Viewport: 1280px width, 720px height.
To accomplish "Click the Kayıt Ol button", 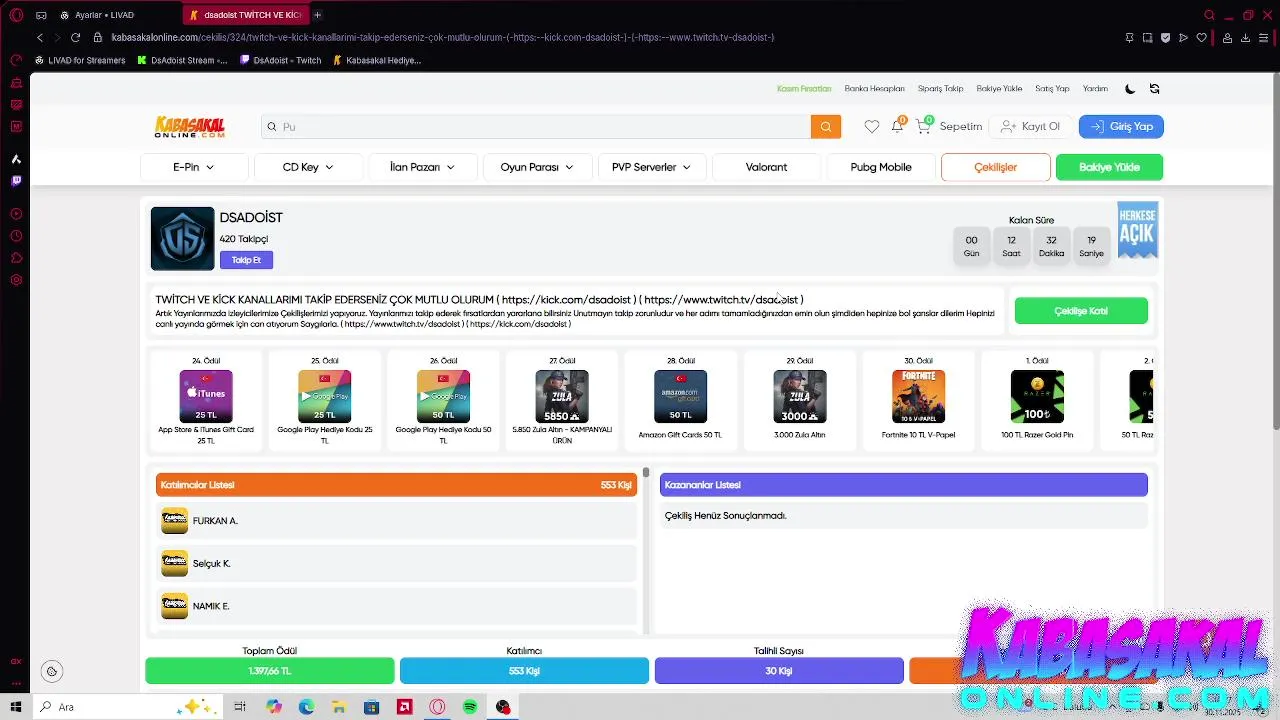I will click(x=1030, y=127).
